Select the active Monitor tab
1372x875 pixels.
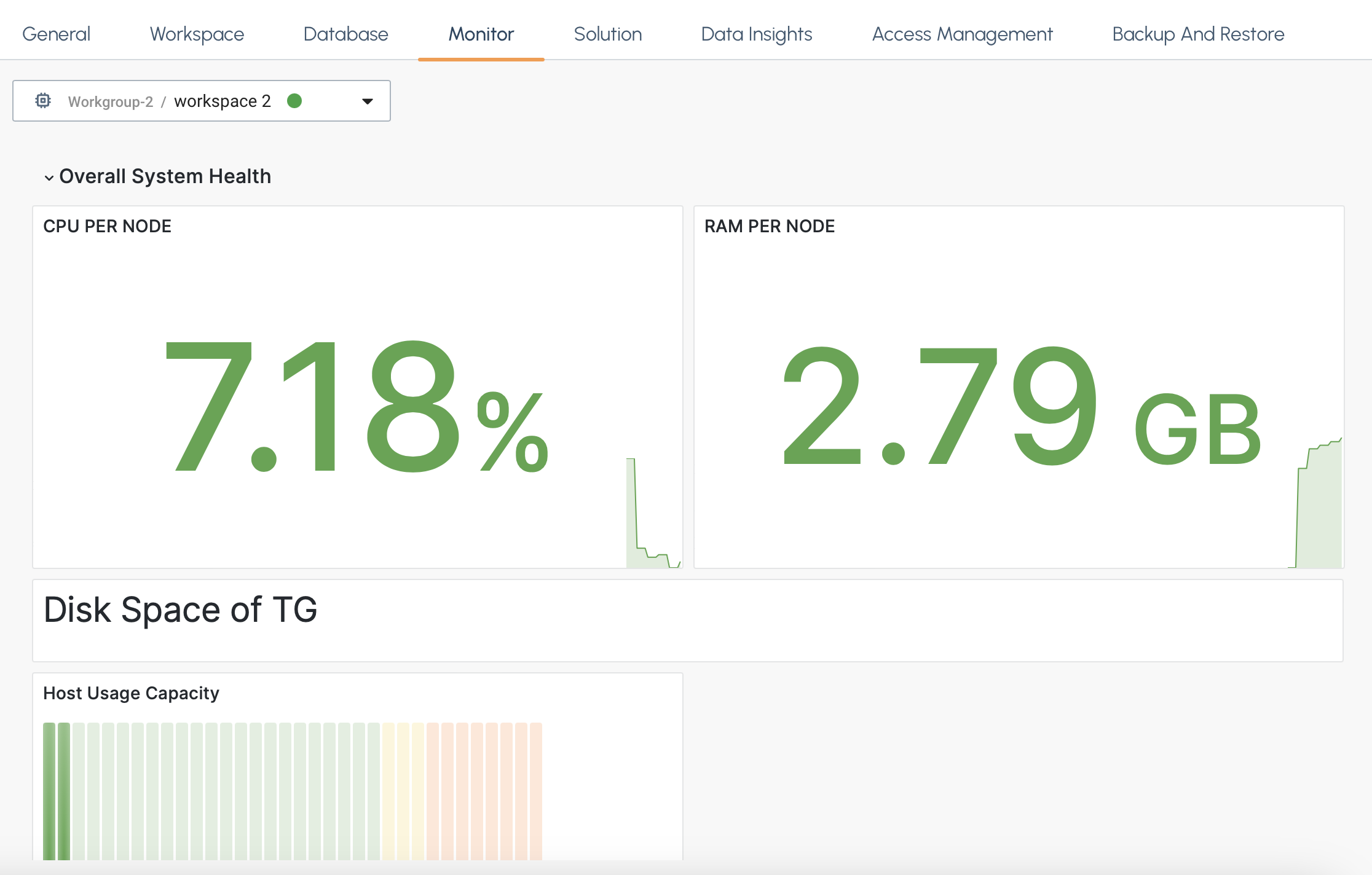[481, 34]
